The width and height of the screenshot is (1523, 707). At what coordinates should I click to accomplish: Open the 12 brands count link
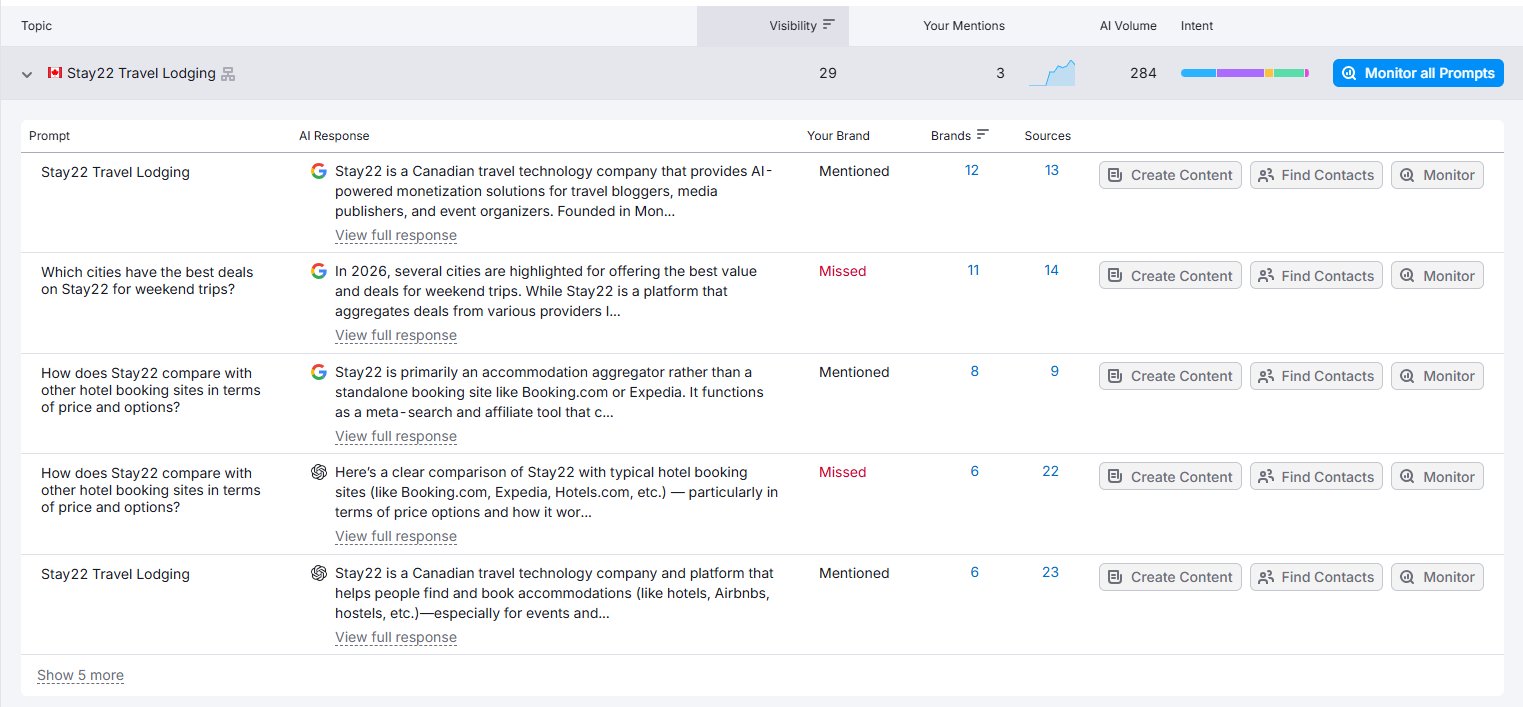tap(972, 170)
